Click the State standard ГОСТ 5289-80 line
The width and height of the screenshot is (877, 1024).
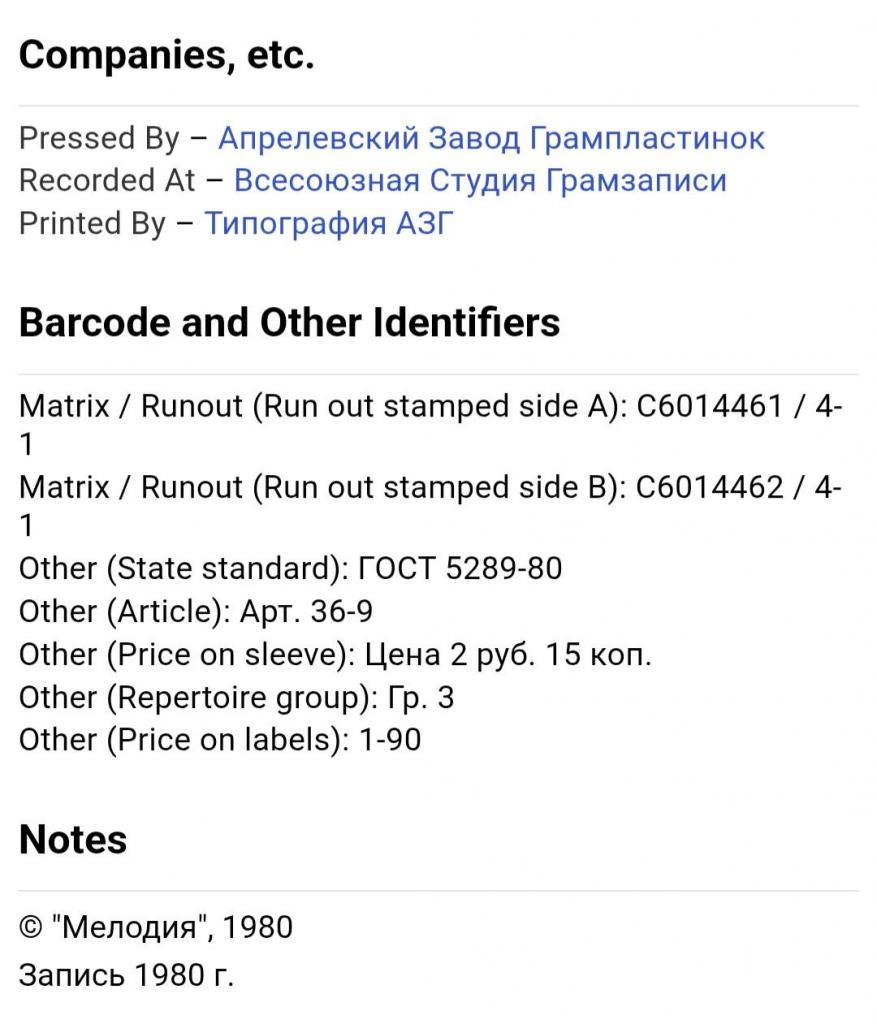click(290, 569)
